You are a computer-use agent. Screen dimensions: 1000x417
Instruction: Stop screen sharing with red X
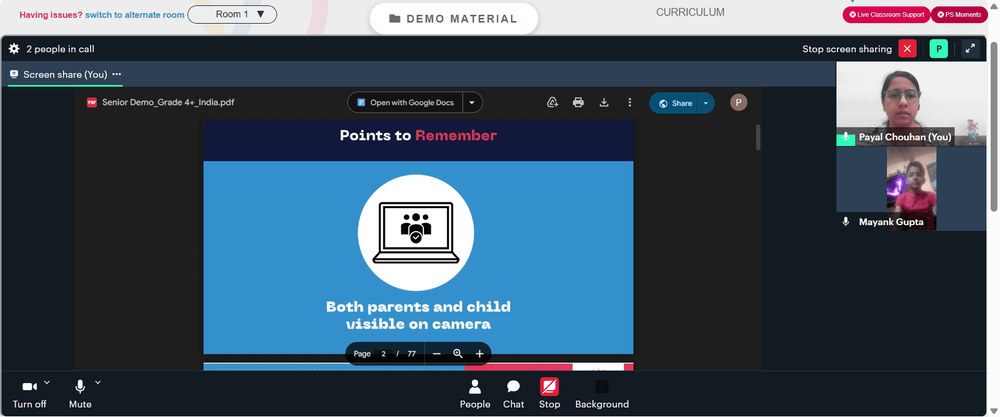907,49
